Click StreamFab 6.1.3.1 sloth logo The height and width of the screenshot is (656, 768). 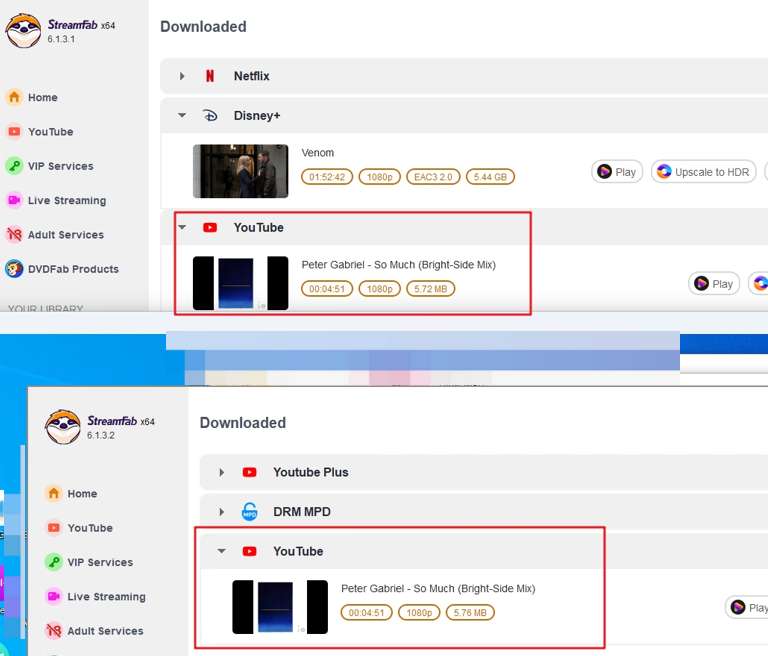[23, 31]
